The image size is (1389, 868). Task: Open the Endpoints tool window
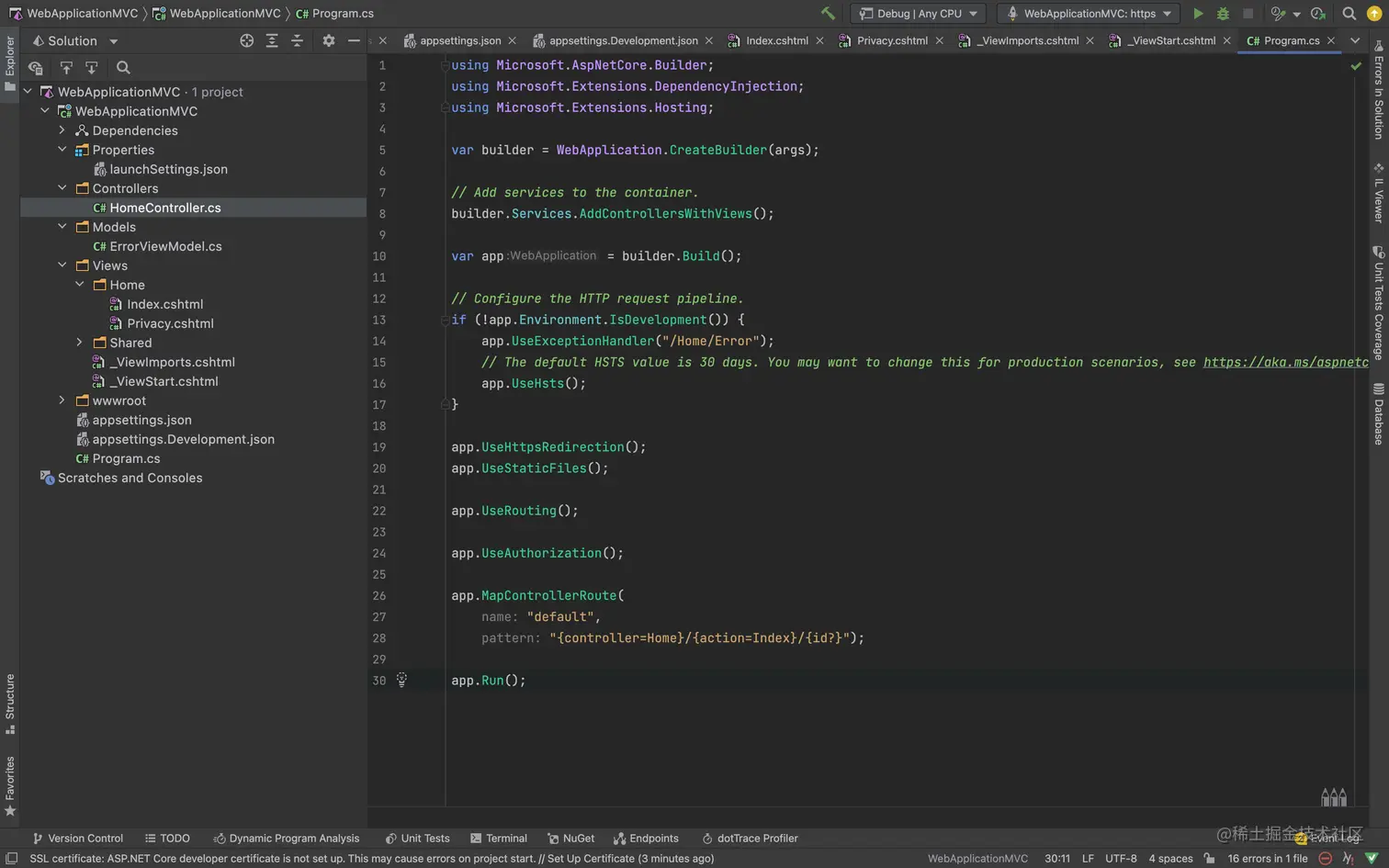click(646, 838)
